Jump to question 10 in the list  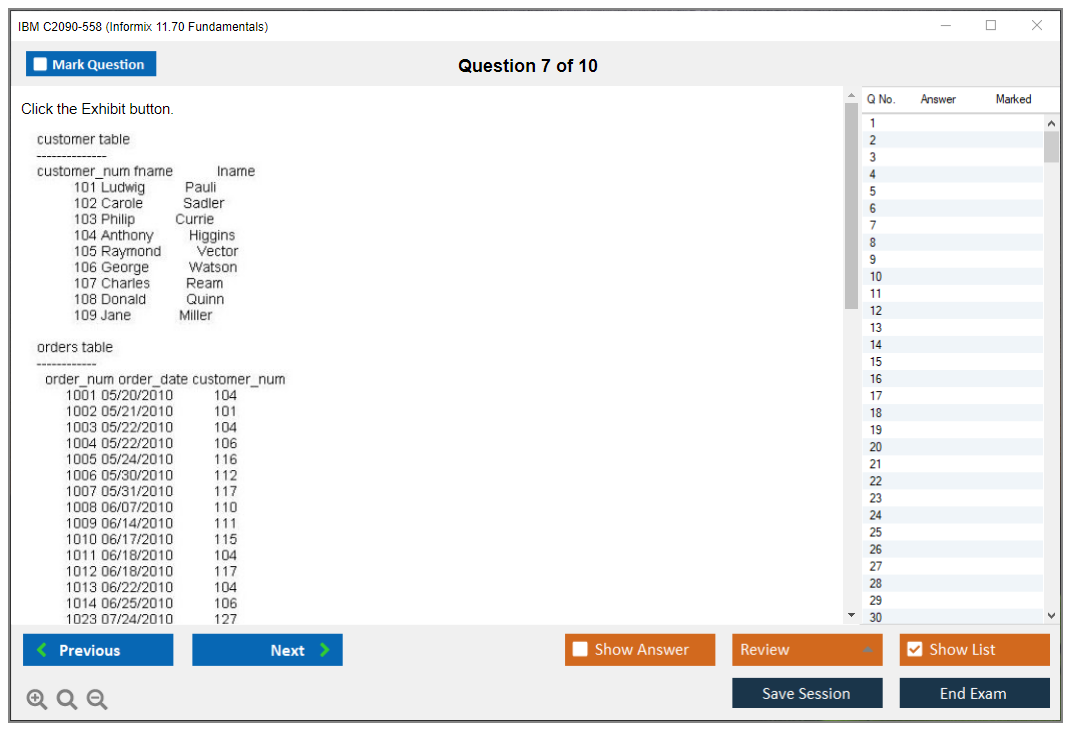point(876,276)
